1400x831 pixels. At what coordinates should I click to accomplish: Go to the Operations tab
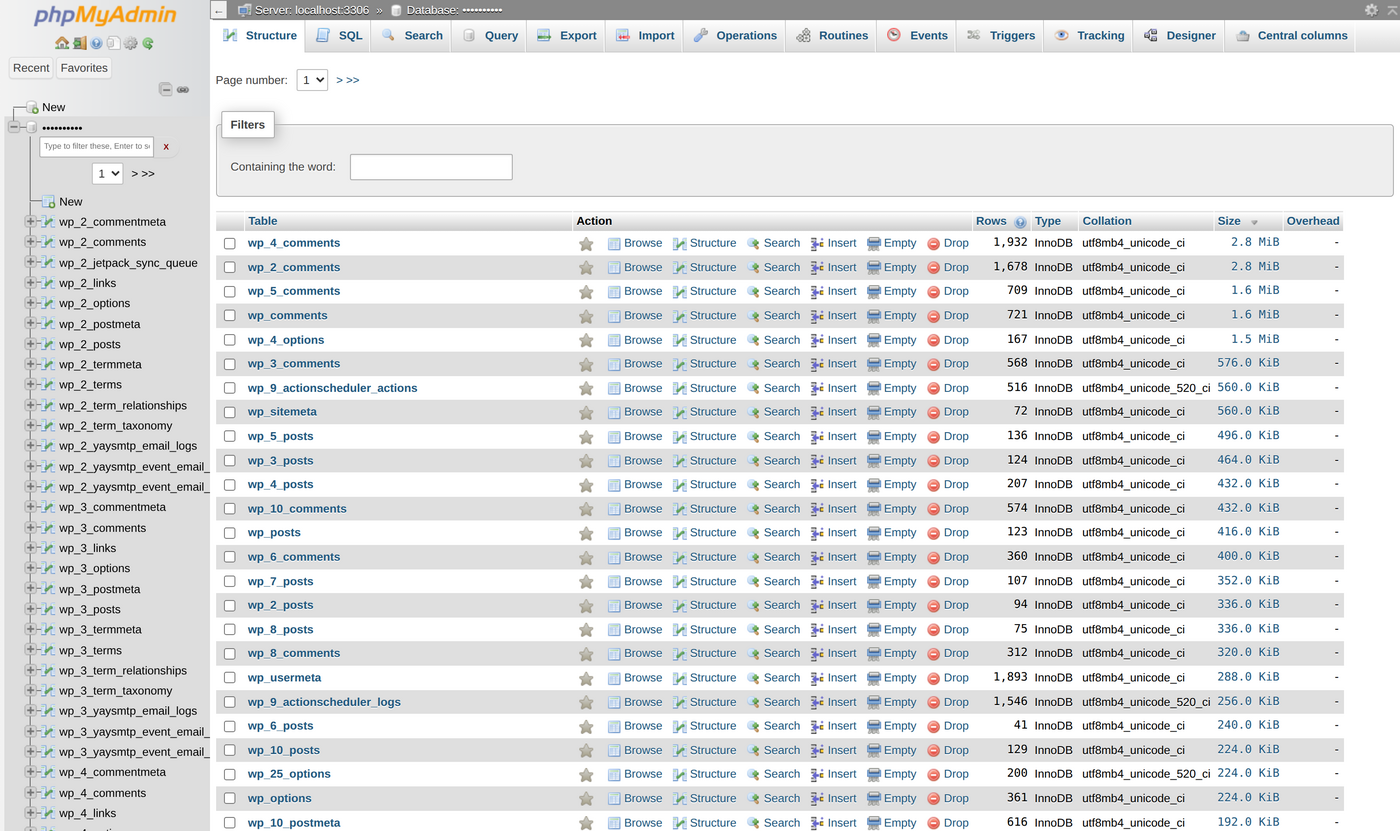click(735, 35)
